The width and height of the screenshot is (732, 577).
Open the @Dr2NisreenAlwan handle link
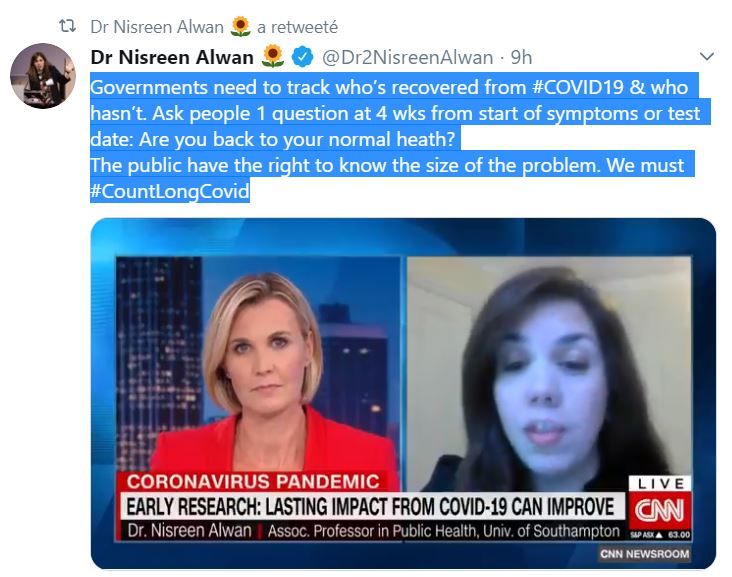(407, 57)
